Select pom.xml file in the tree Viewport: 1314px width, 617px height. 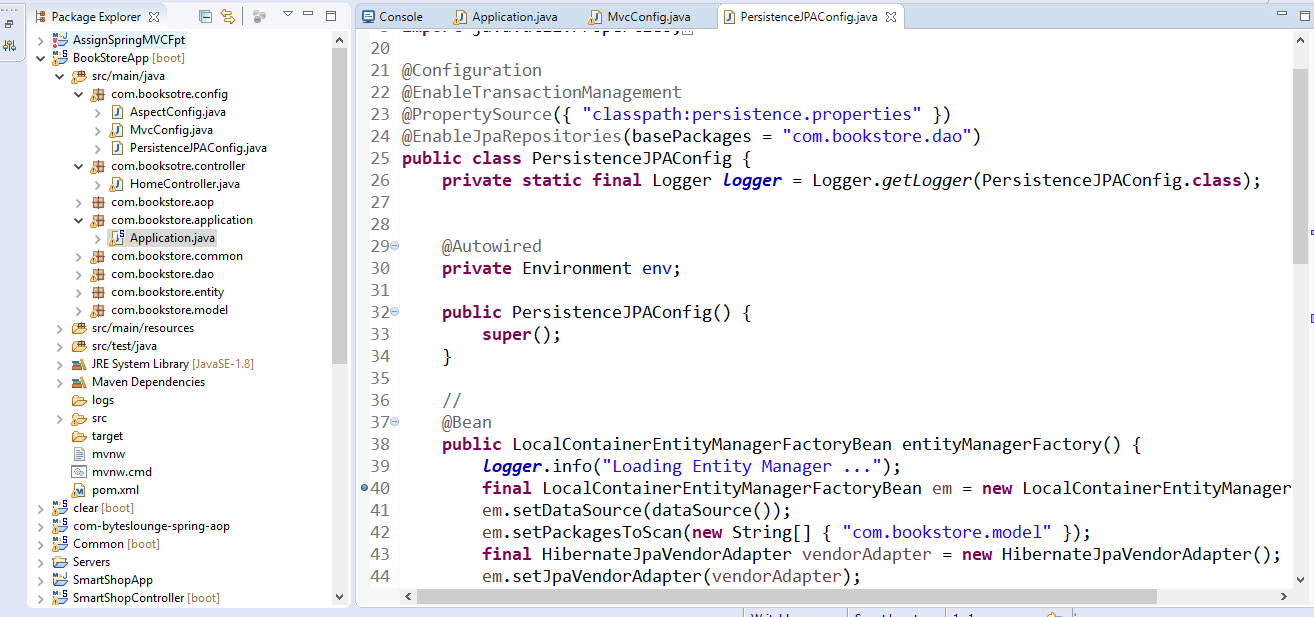[x=115, y=490]
